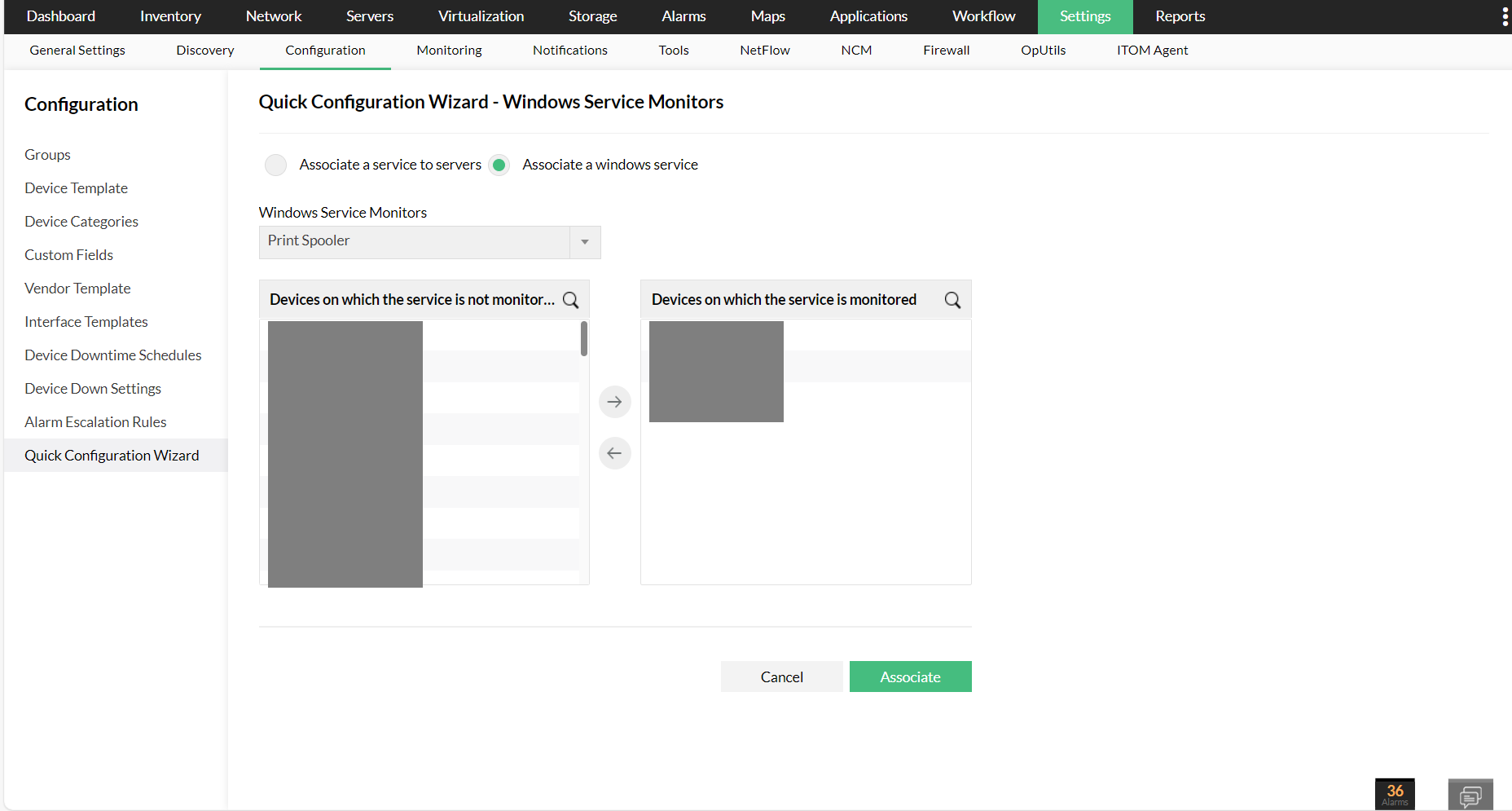Image resolution: width=1512 pixels, height=811 pixels.
Task: Open Interface Templates
Action: point(86,322)
